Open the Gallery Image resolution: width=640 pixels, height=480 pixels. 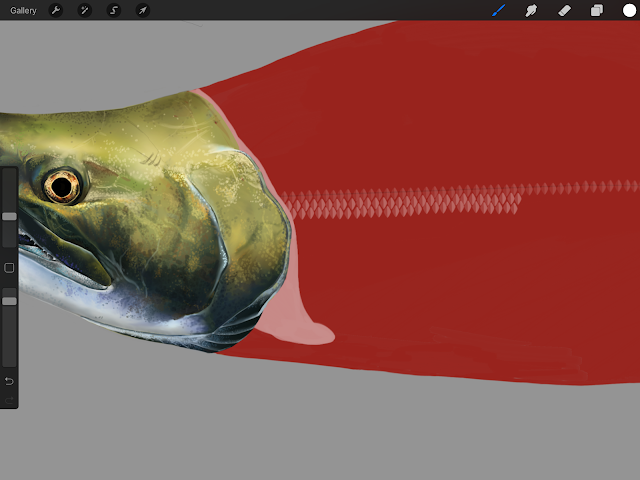point(23,11)
